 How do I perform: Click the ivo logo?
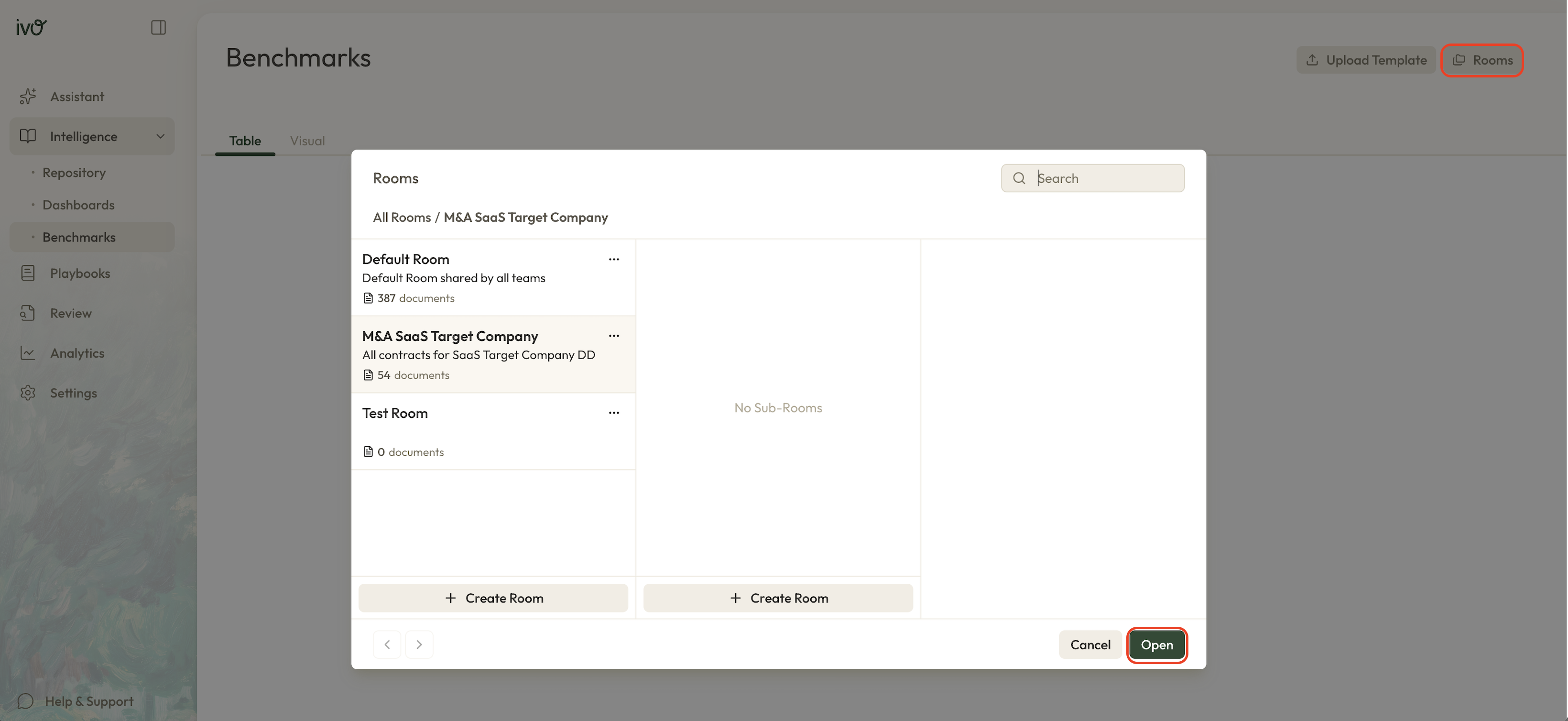pyautogui.click(x=31, y=27)
